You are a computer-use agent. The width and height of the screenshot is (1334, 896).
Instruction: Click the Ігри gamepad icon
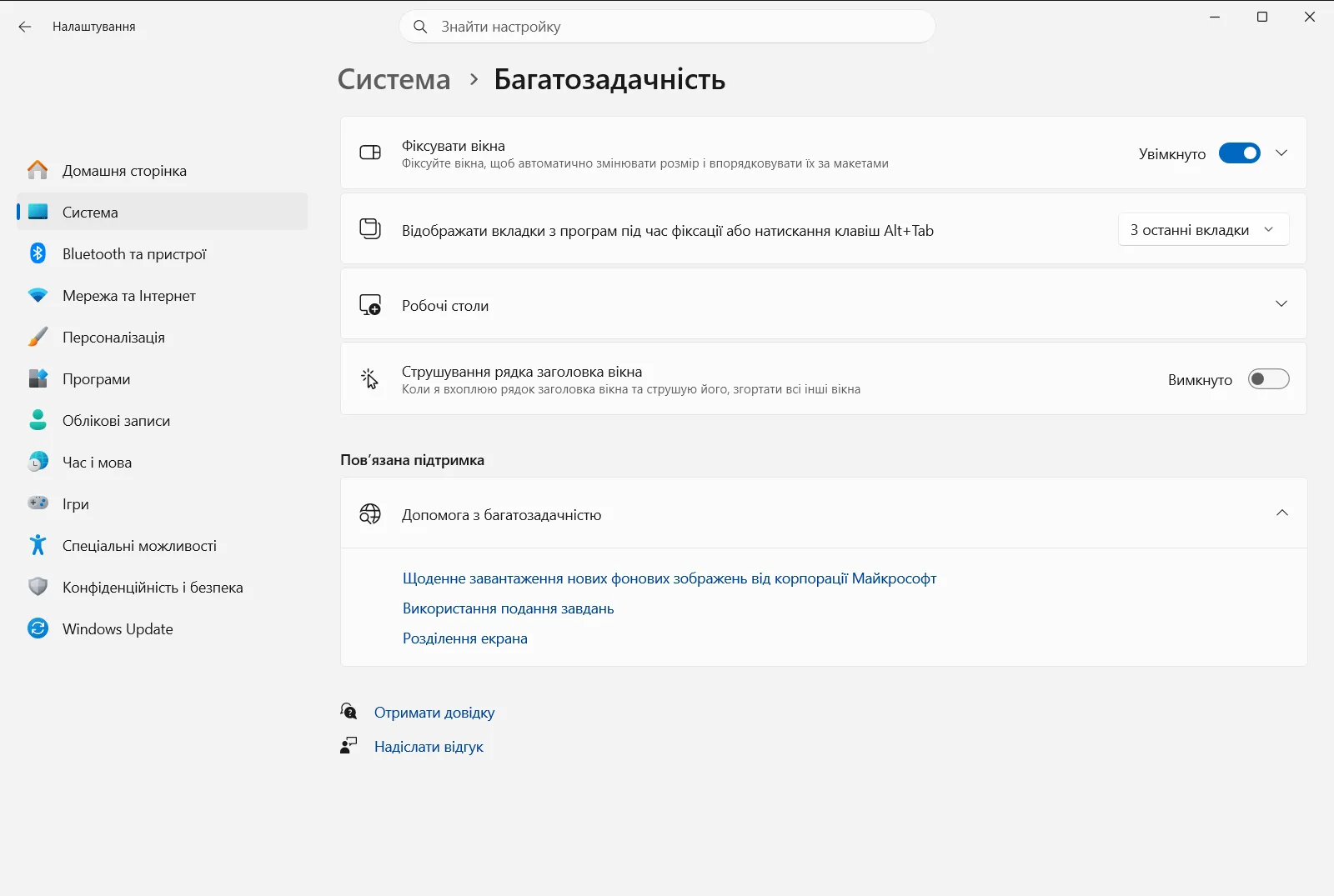tap(38, 503)
